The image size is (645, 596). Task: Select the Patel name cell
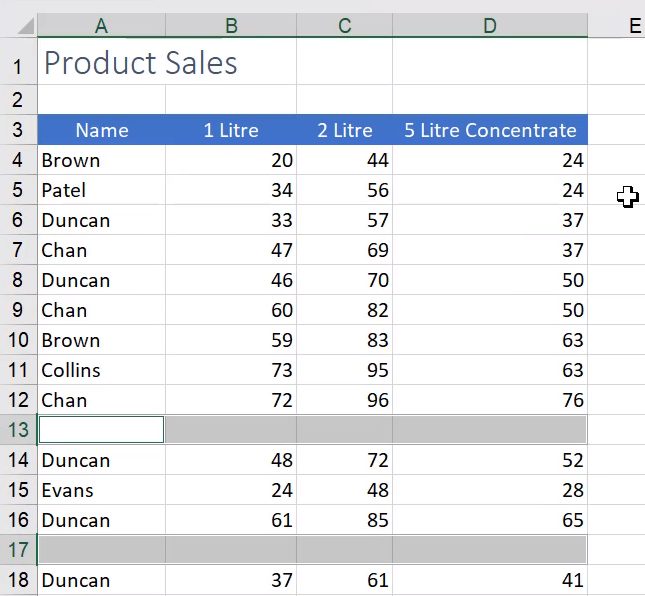coord(102,190)
